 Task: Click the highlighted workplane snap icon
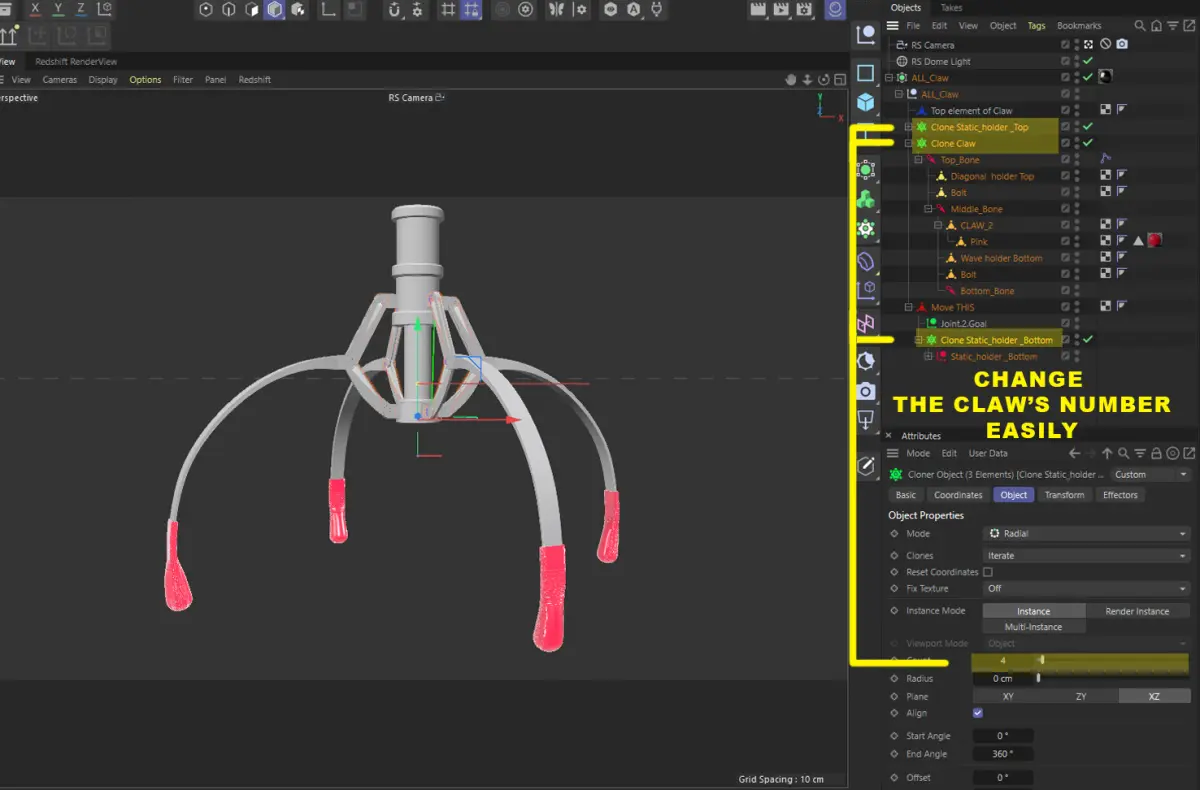point(472,10)
